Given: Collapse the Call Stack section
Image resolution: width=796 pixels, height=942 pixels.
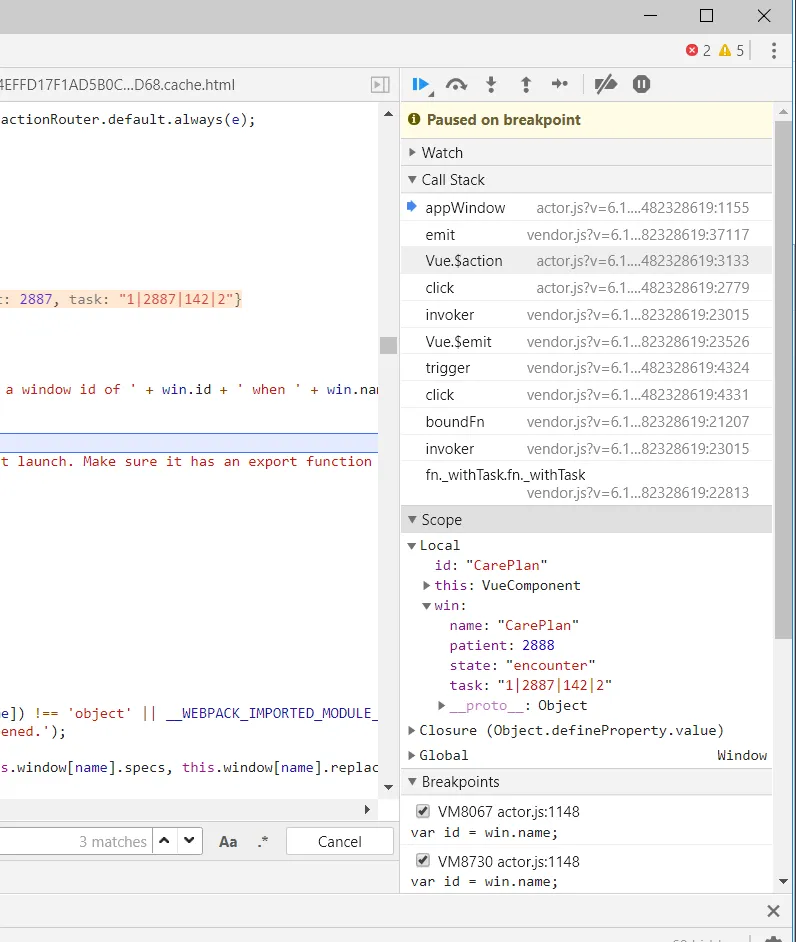Looking at the screenshot, I should click(x=452, y=180).
